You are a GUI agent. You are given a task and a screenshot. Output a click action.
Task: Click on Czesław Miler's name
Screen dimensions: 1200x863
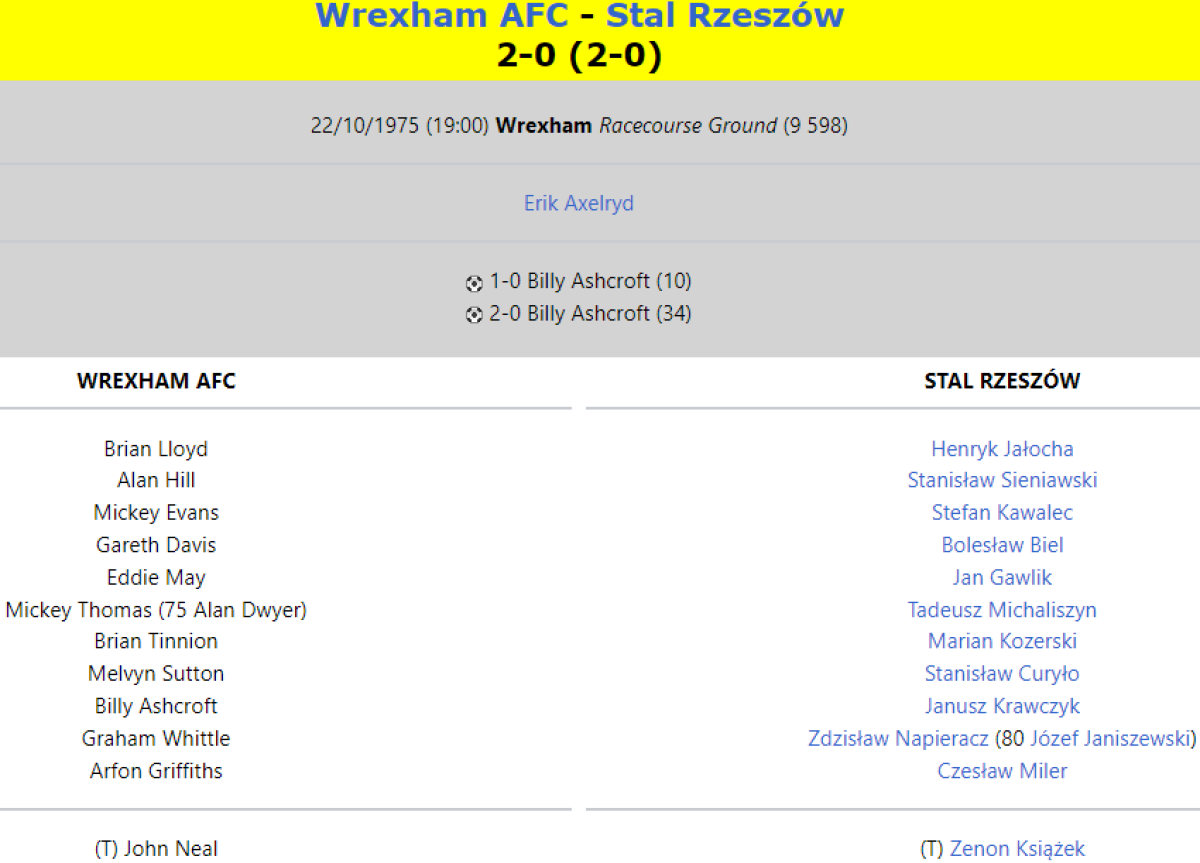pyautogui.click(x=1002, y=771)
